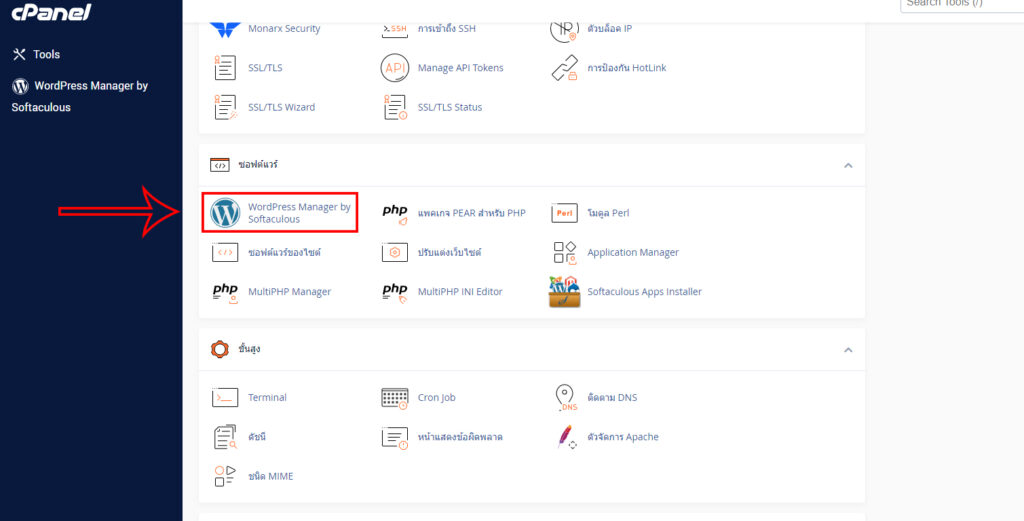
Task: Click the Track DNS pin icon
Action: coord(566,398)
